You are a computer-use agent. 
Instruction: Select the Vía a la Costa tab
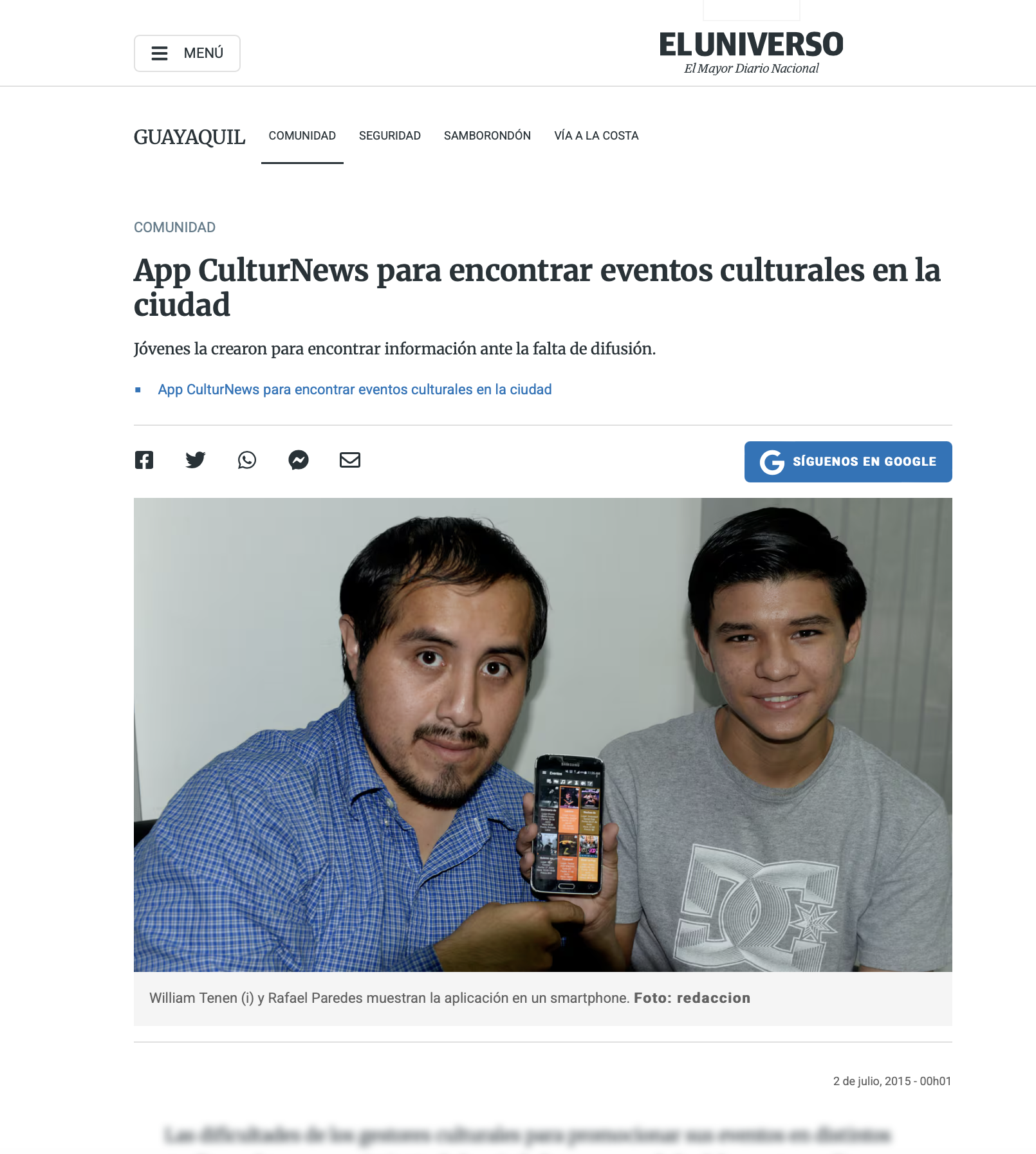point(597,136)
